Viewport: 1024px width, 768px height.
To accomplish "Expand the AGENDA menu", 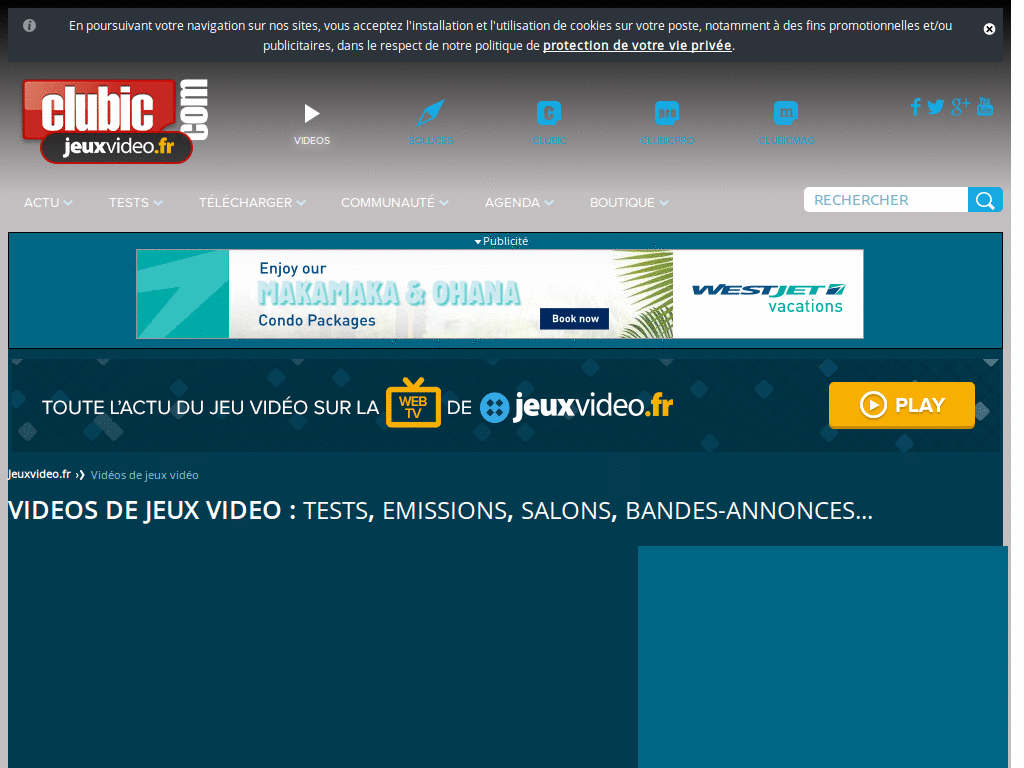I will click(x=519, y=202).
